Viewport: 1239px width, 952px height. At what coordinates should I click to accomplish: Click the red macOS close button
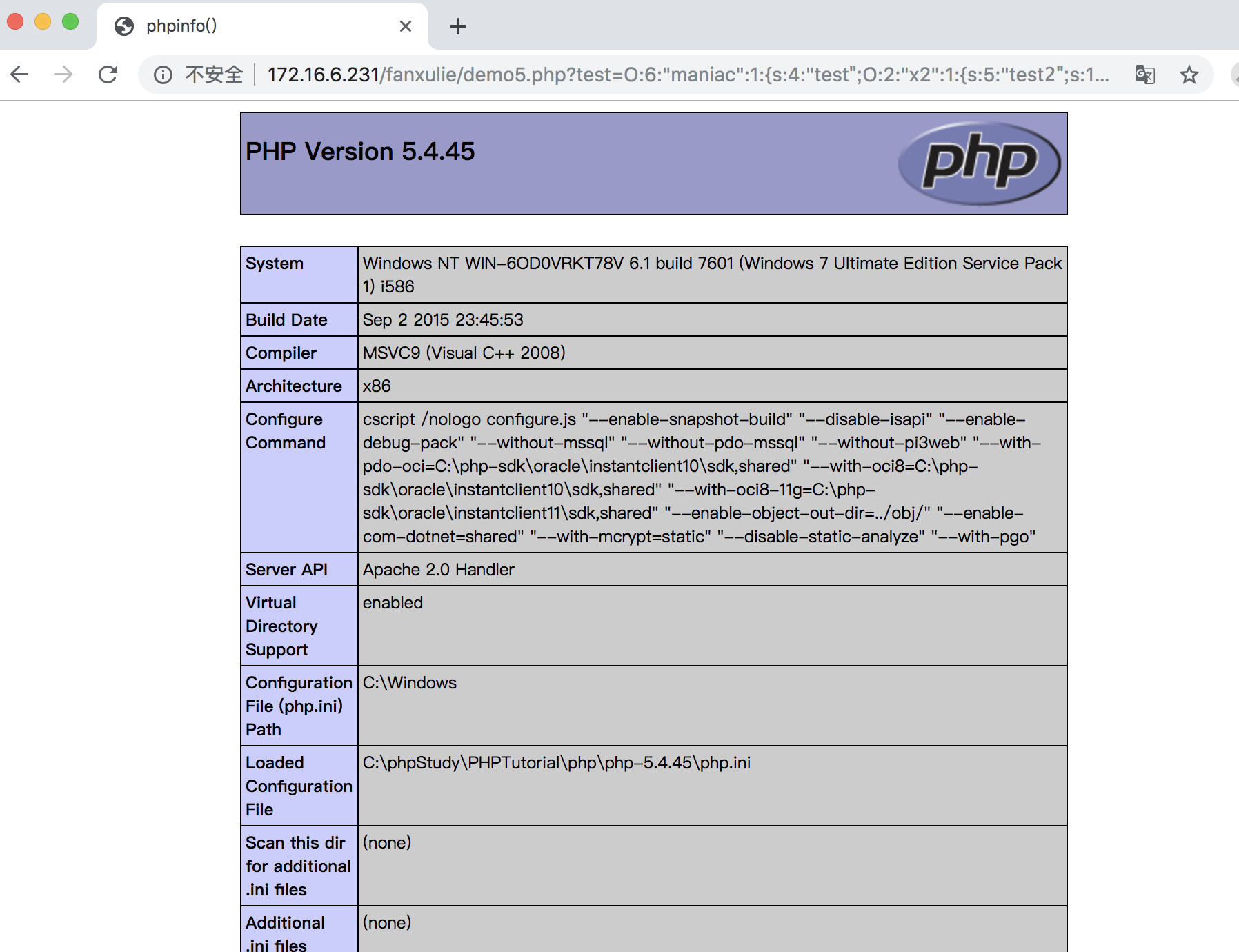coord(15,21)
